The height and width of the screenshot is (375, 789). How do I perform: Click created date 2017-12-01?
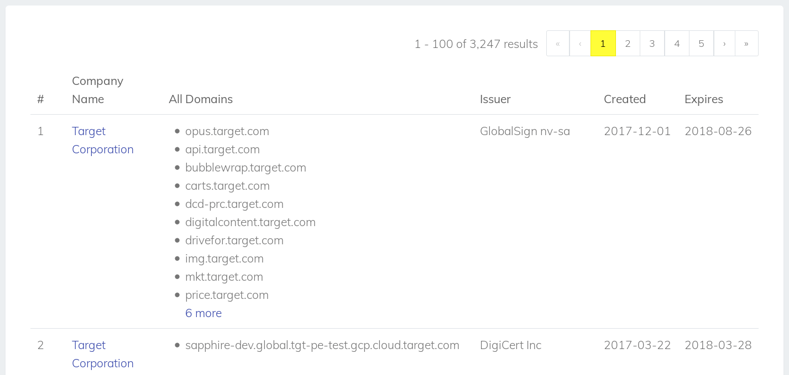(x=637, y=131)
